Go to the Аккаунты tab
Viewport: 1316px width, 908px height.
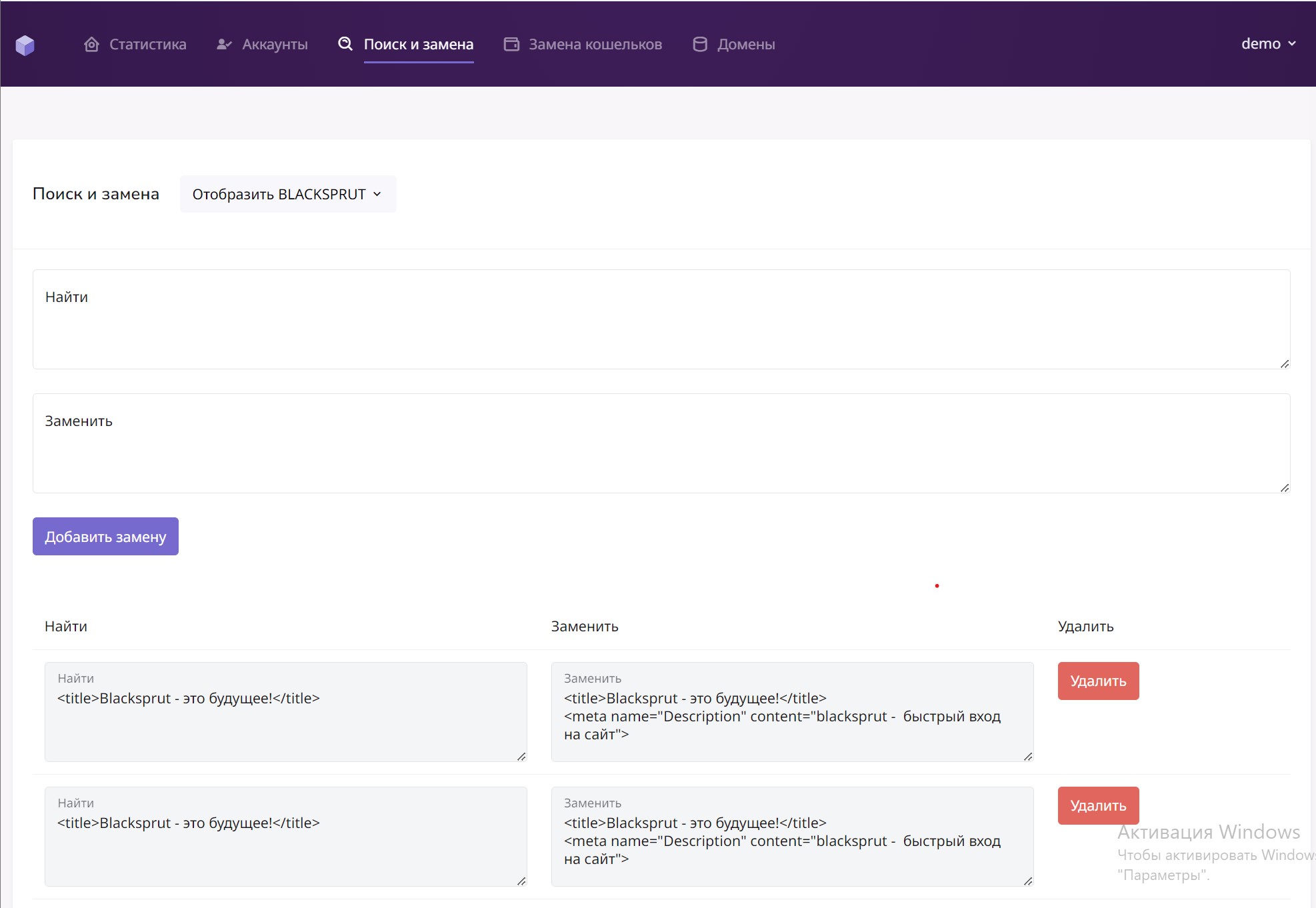pyautogui.click(x=274, y=45)
